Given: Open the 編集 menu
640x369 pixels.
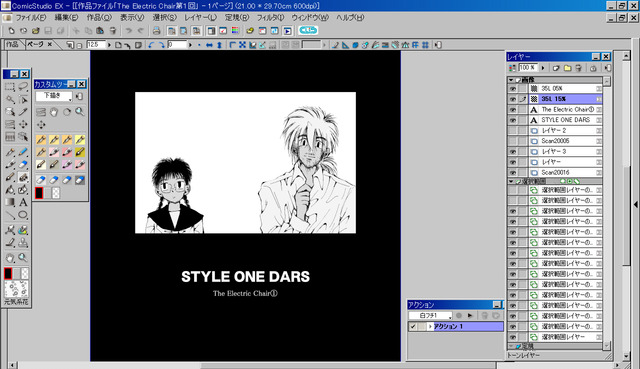Looking at the screenshot, I should (66, 18).
